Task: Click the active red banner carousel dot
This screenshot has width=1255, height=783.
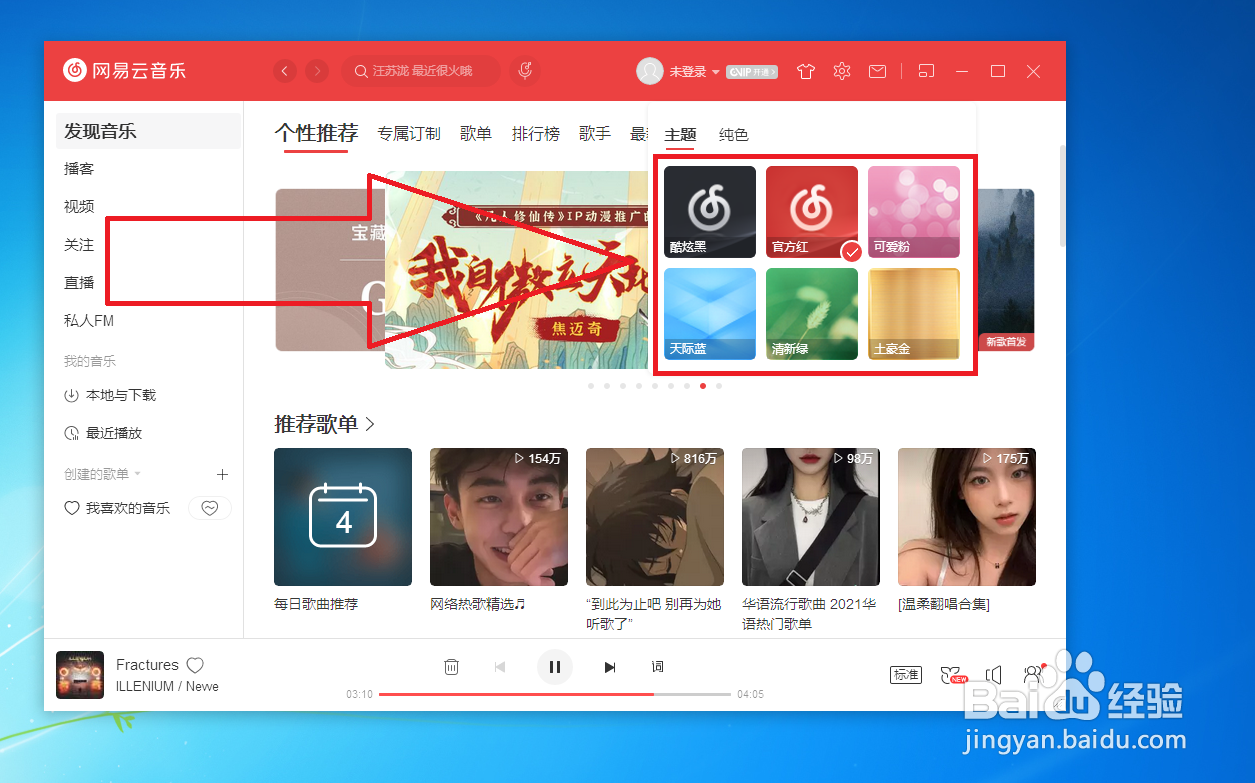Action: pyautogui.click(x=703, y=385)
